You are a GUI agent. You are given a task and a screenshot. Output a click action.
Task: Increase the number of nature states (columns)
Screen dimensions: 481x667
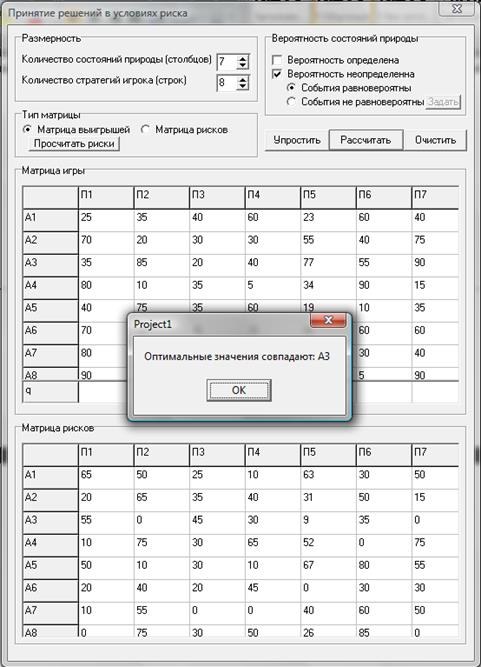[242, 58]
